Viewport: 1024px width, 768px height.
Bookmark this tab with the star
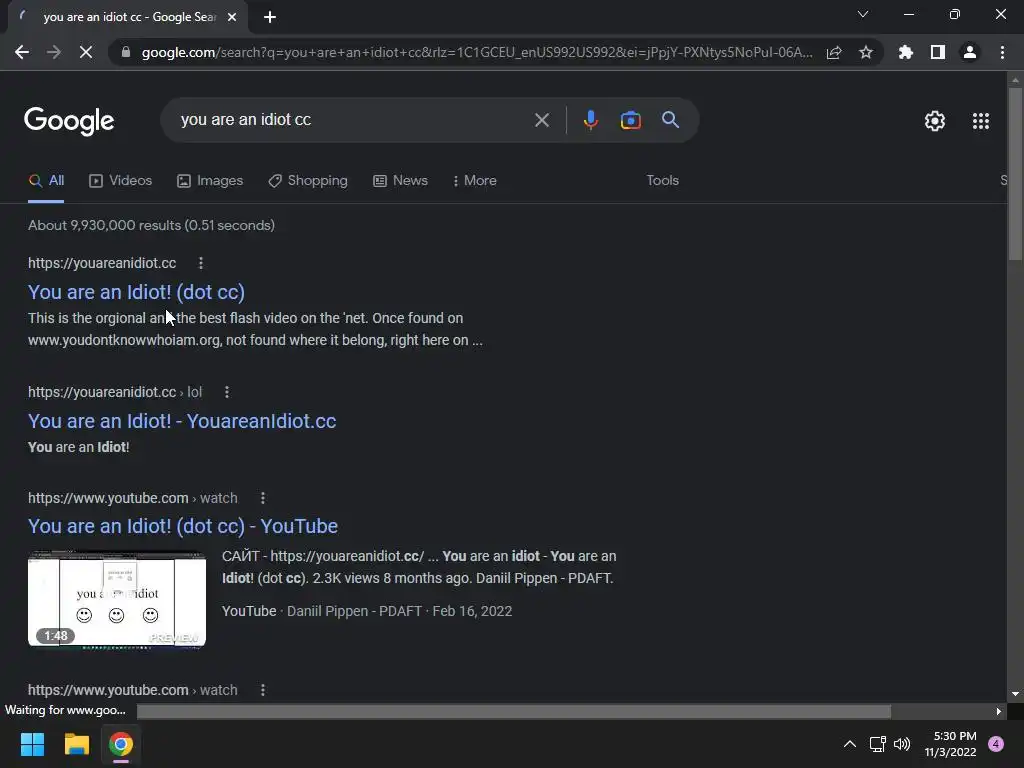866,52
